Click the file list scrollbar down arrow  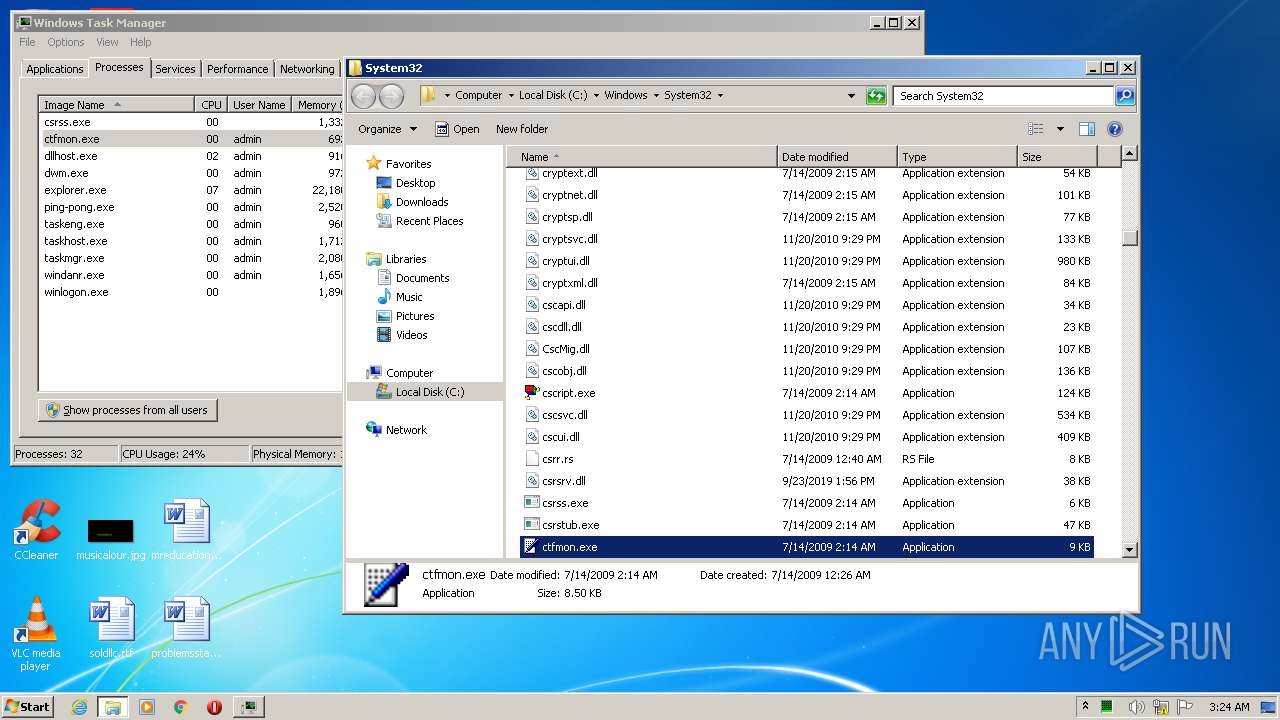click(1130, 550)
